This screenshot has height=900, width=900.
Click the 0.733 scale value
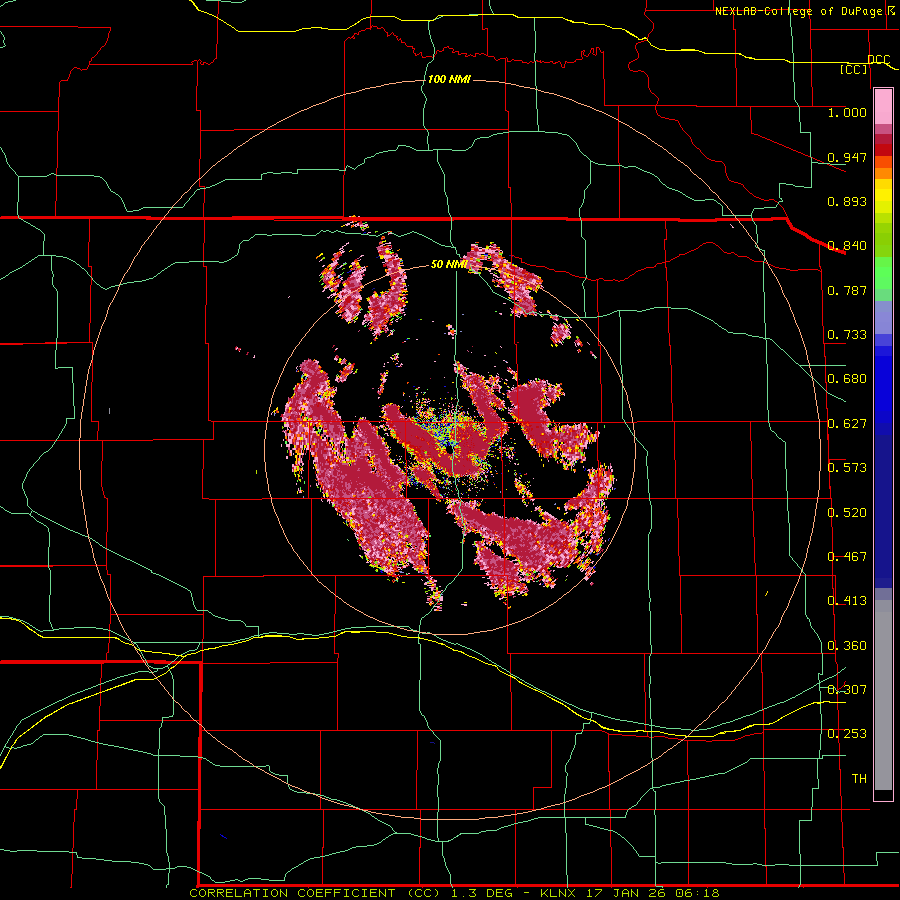pos(847,334)
